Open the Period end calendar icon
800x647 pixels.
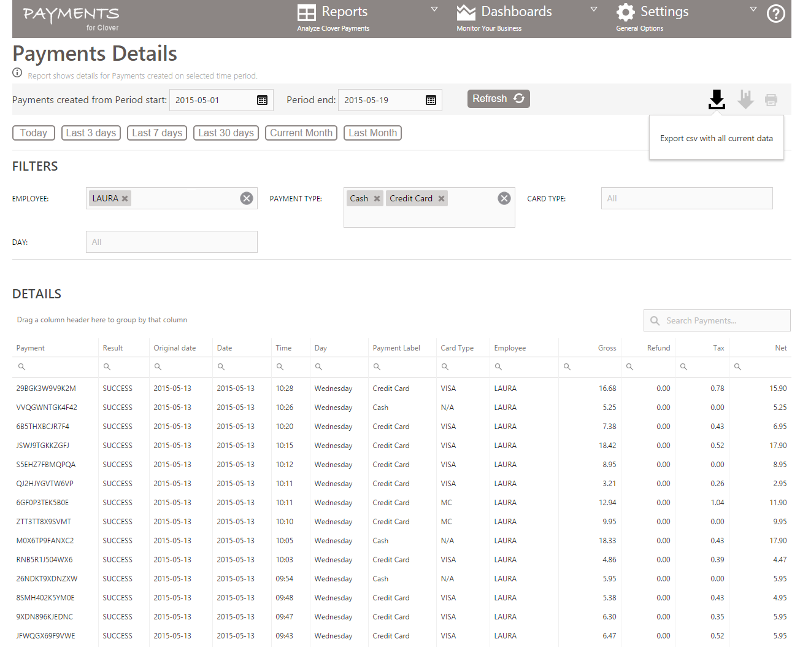pos(433,100)
